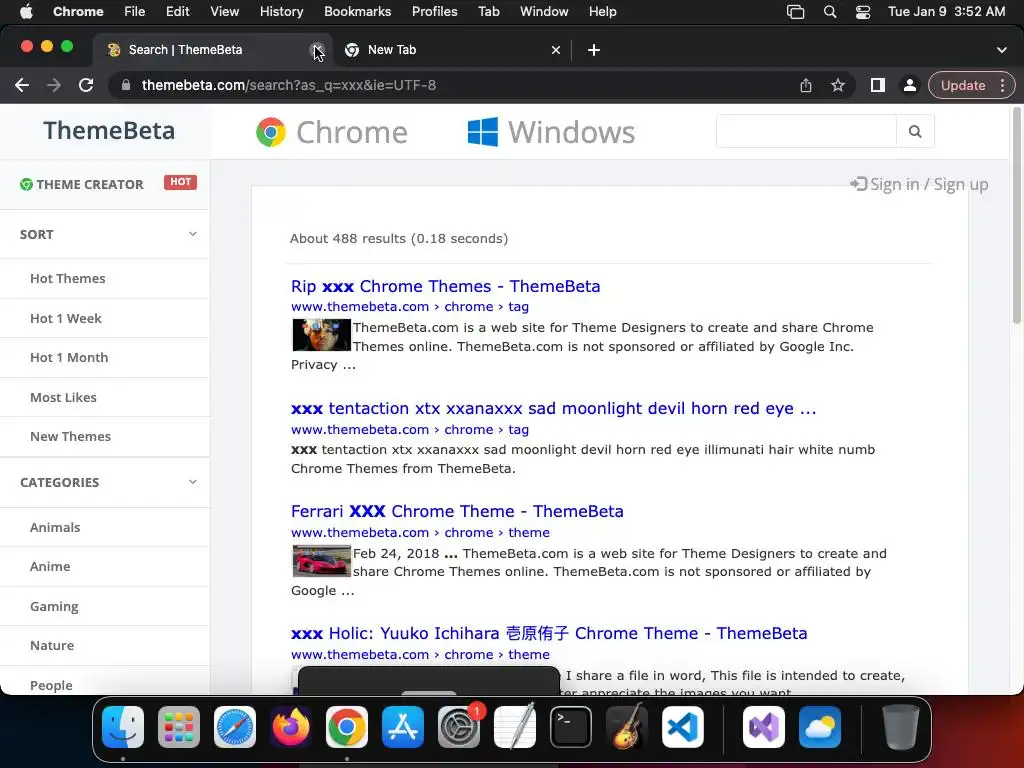Image resolution: width=1024 pixels, height=768 pixels.
Task: Open the Rip xxx Chrome Themes result
Action: point(445,287)
